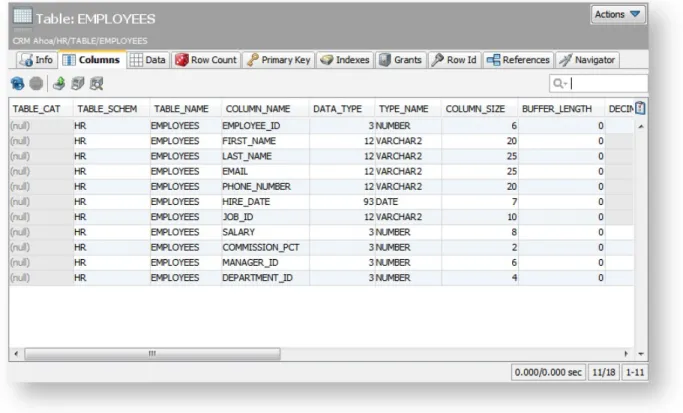Open the Primary Key tab

coord(279,60)
